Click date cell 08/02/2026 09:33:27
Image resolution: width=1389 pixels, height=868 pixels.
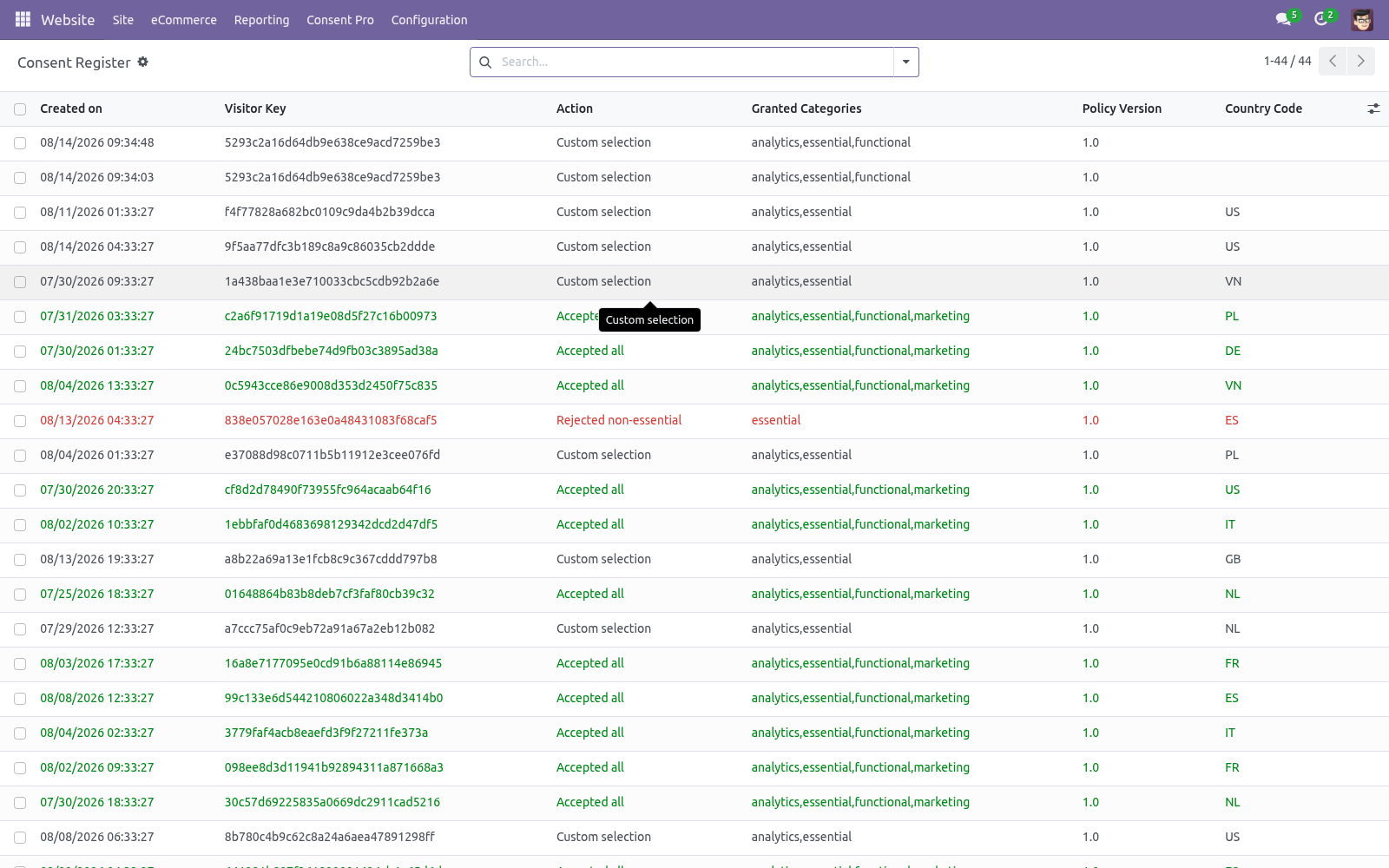click(97, 767)
